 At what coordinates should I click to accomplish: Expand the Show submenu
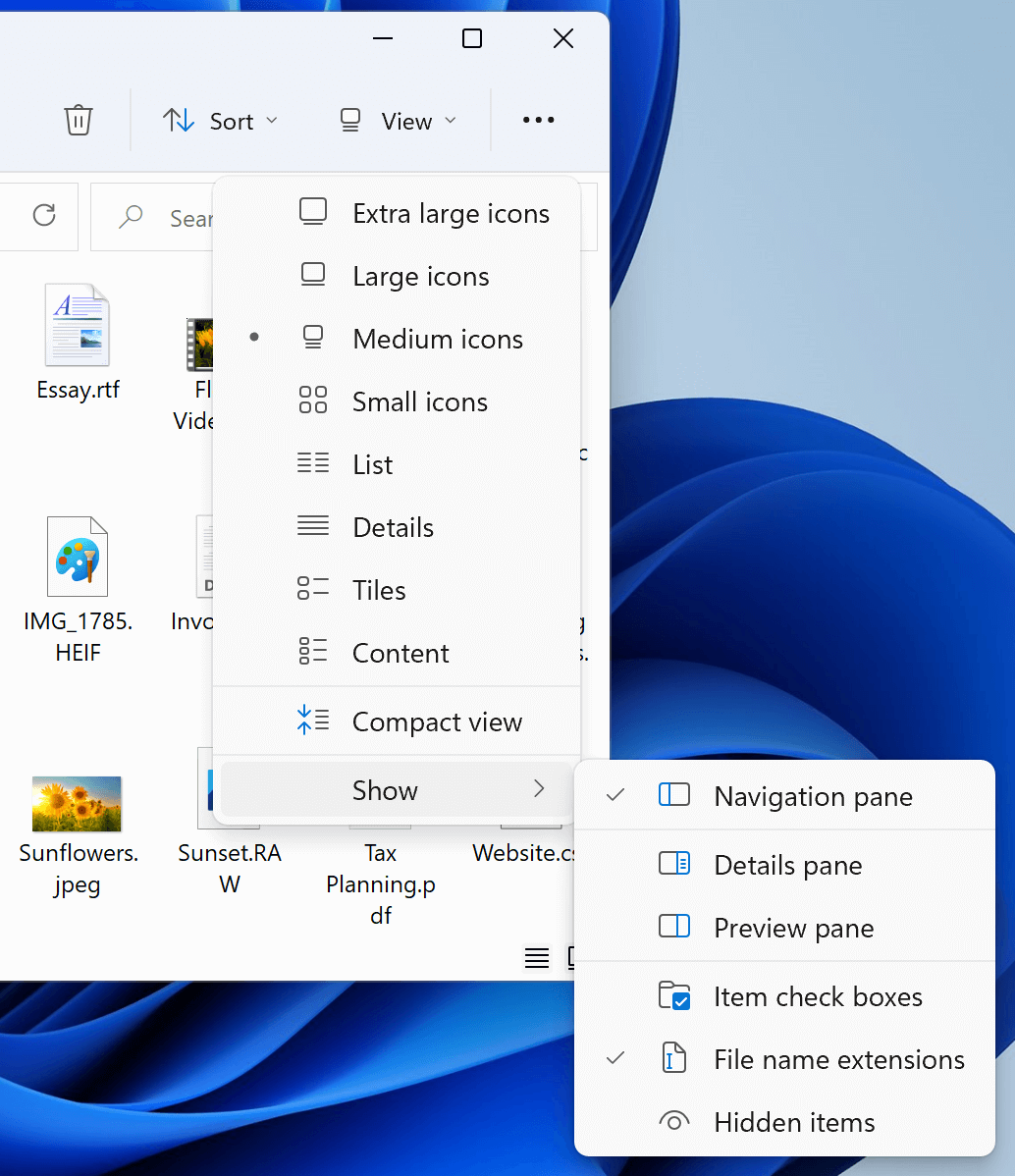[385, 790]
